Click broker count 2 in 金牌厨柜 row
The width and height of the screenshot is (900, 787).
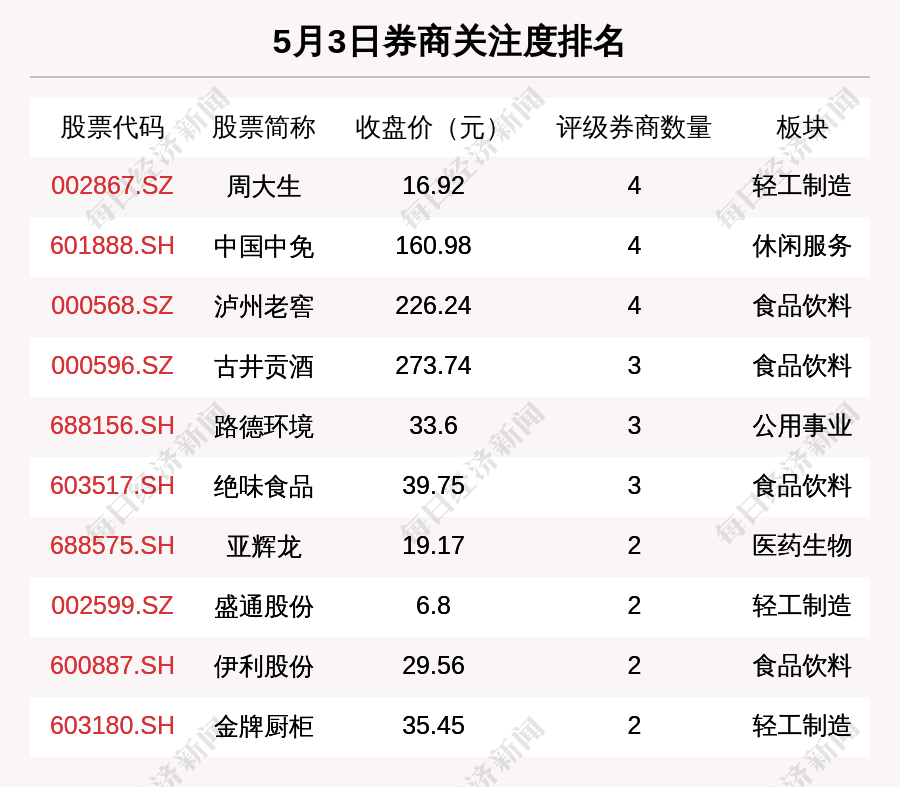pos(634,726)
